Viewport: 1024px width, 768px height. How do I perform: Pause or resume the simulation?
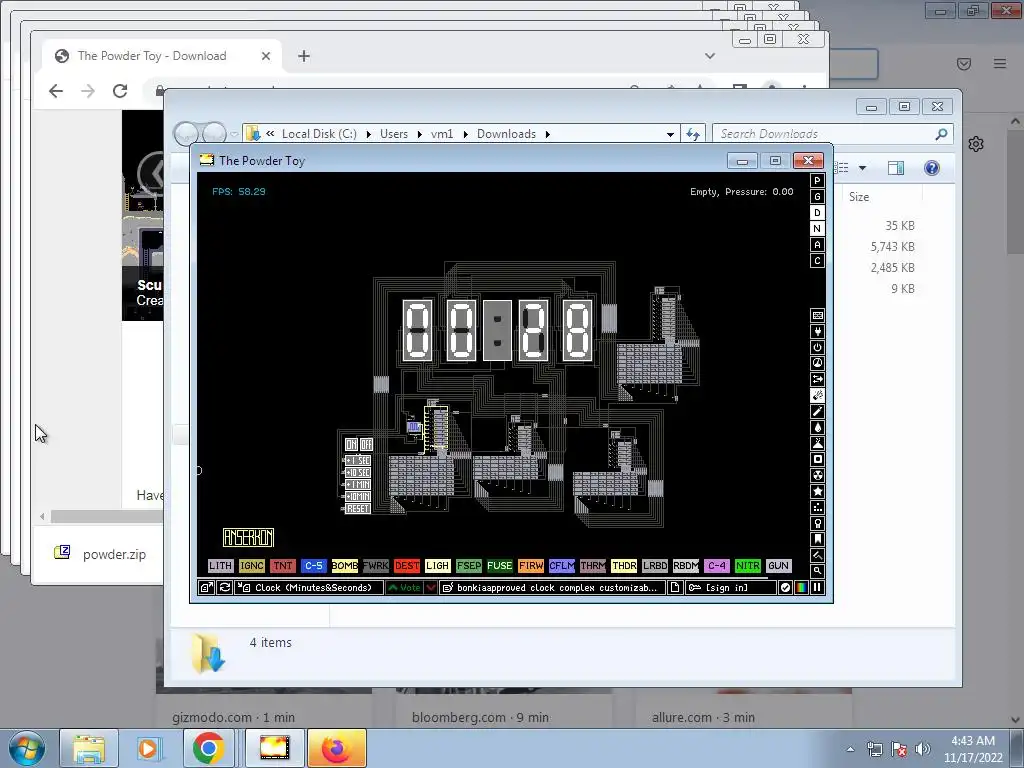click(817, 588)
